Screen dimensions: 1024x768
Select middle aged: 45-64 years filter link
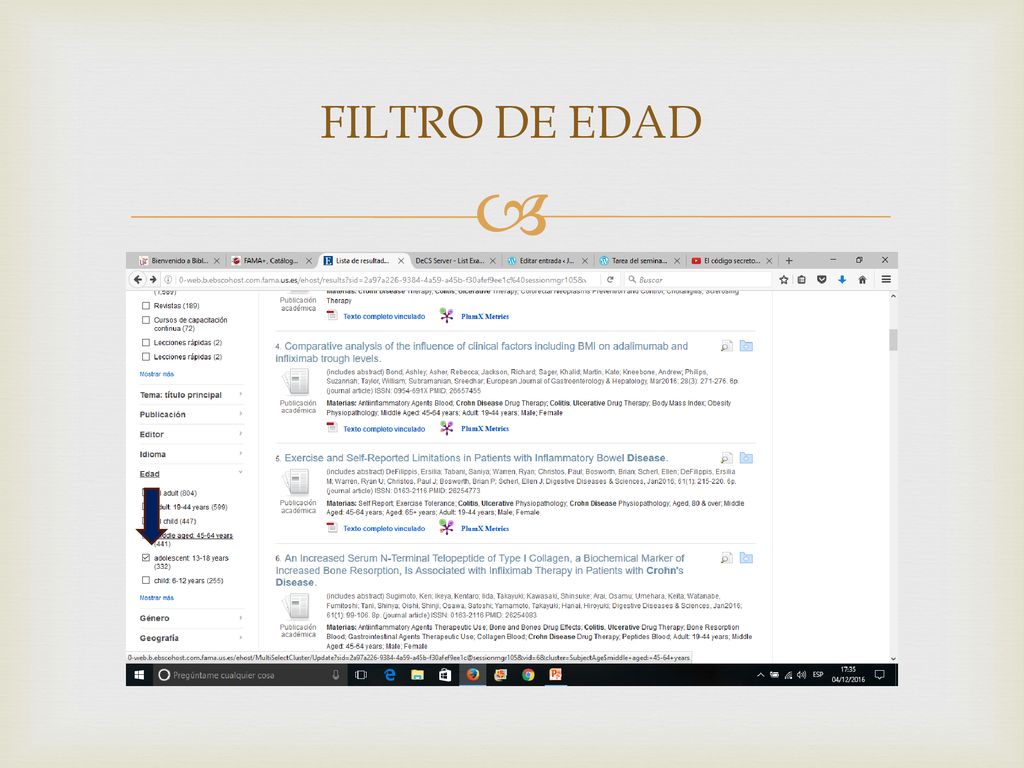(193, 539)
